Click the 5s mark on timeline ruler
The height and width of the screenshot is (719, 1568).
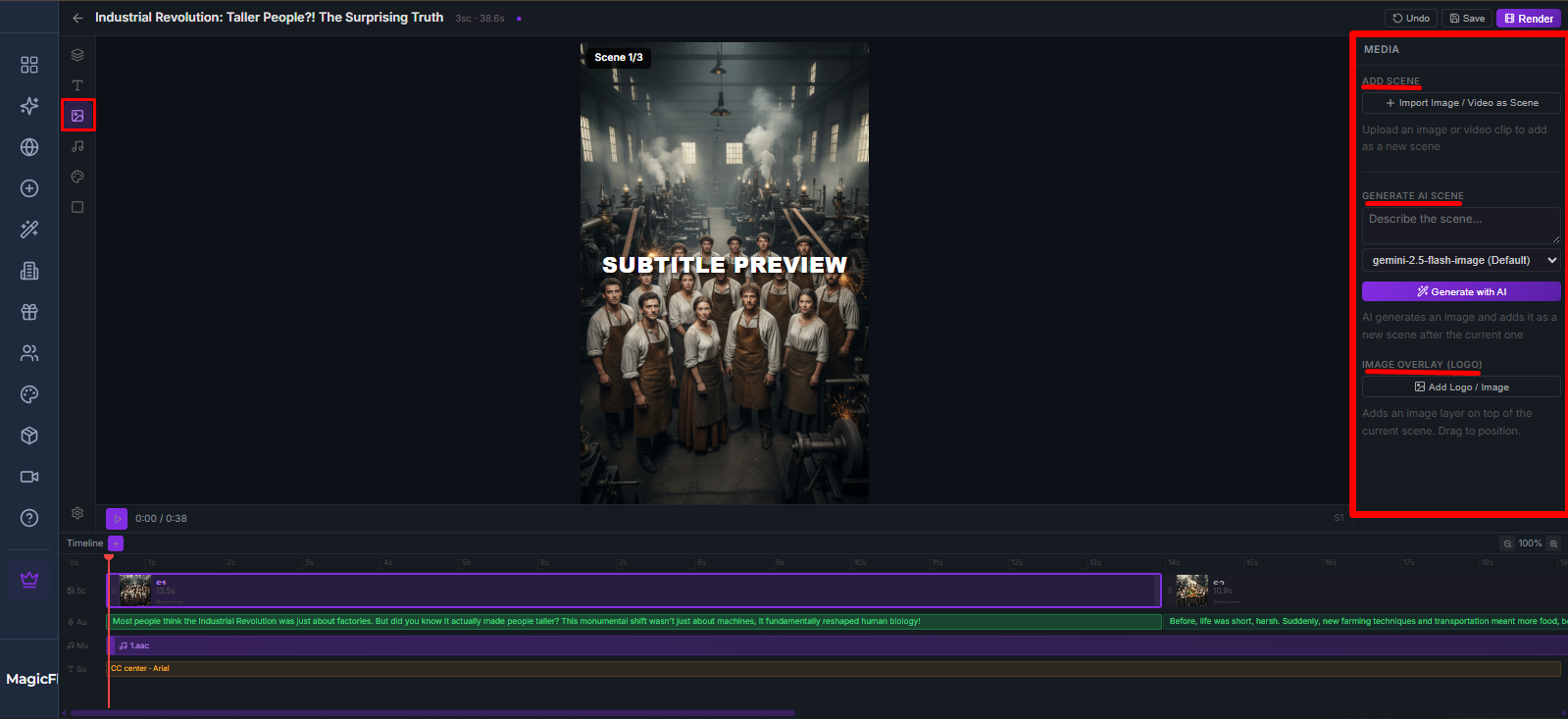tap(466, 563)
